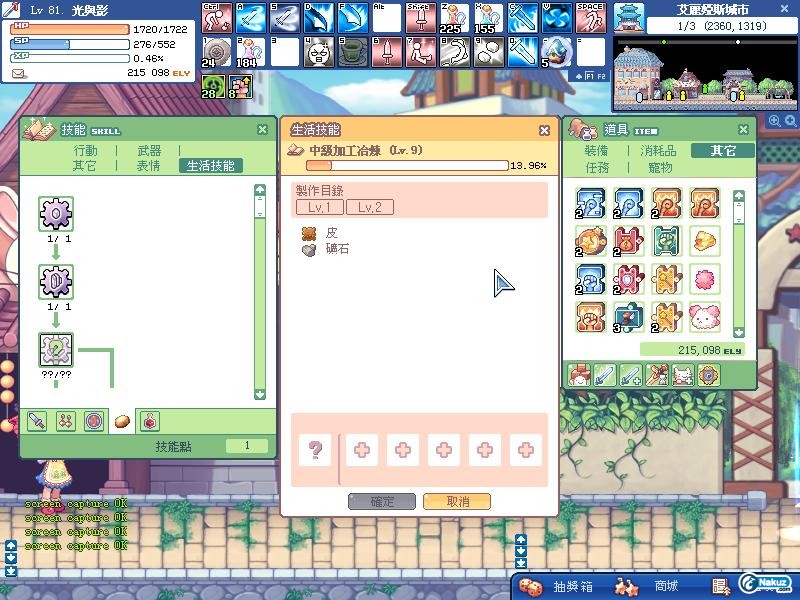800x600 pixels.
Task: Close the 生活技能 window
Action: pos(544,131)
